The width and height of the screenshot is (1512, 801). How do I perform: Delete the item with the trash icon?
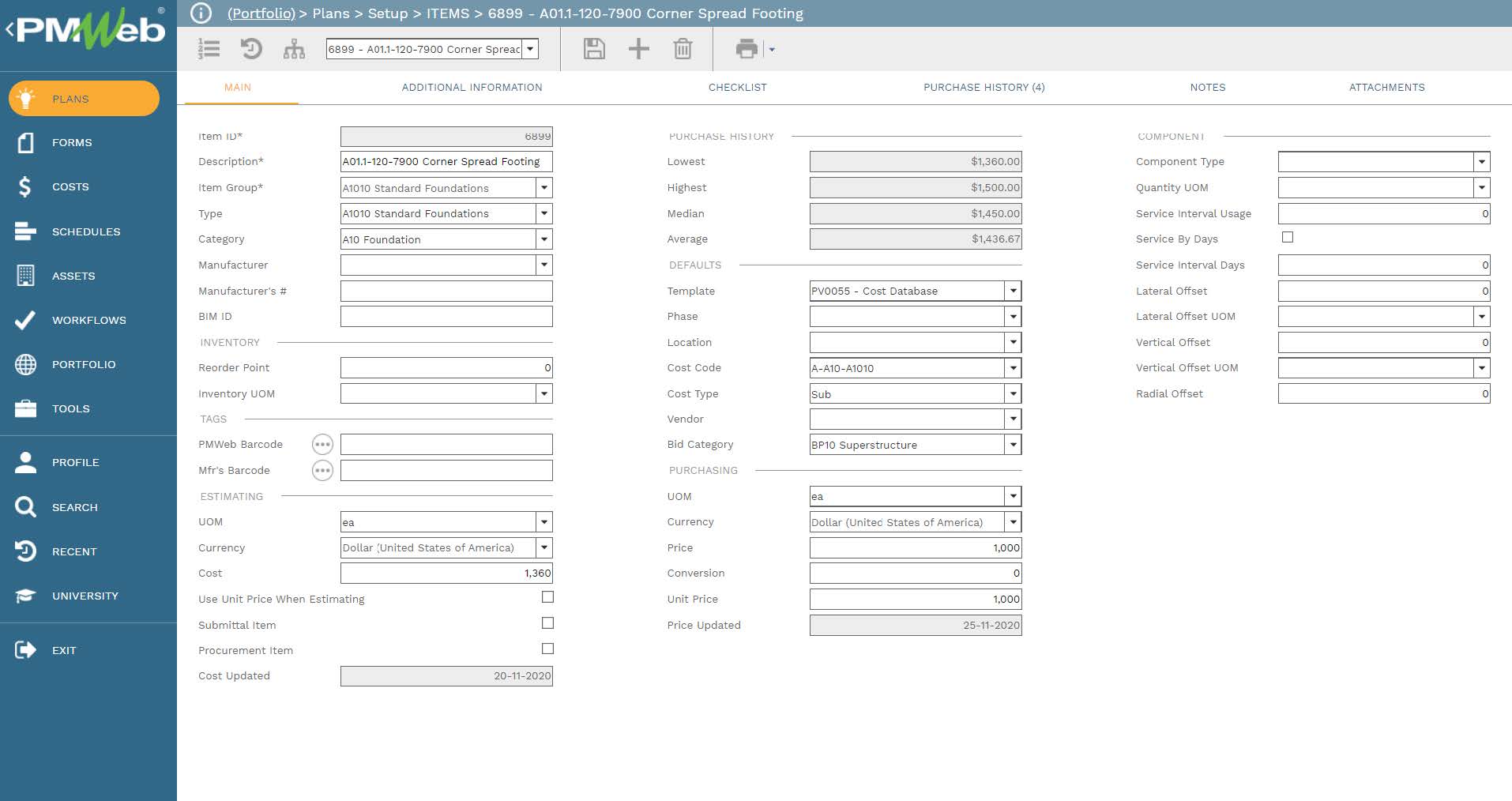click(683, 49)
